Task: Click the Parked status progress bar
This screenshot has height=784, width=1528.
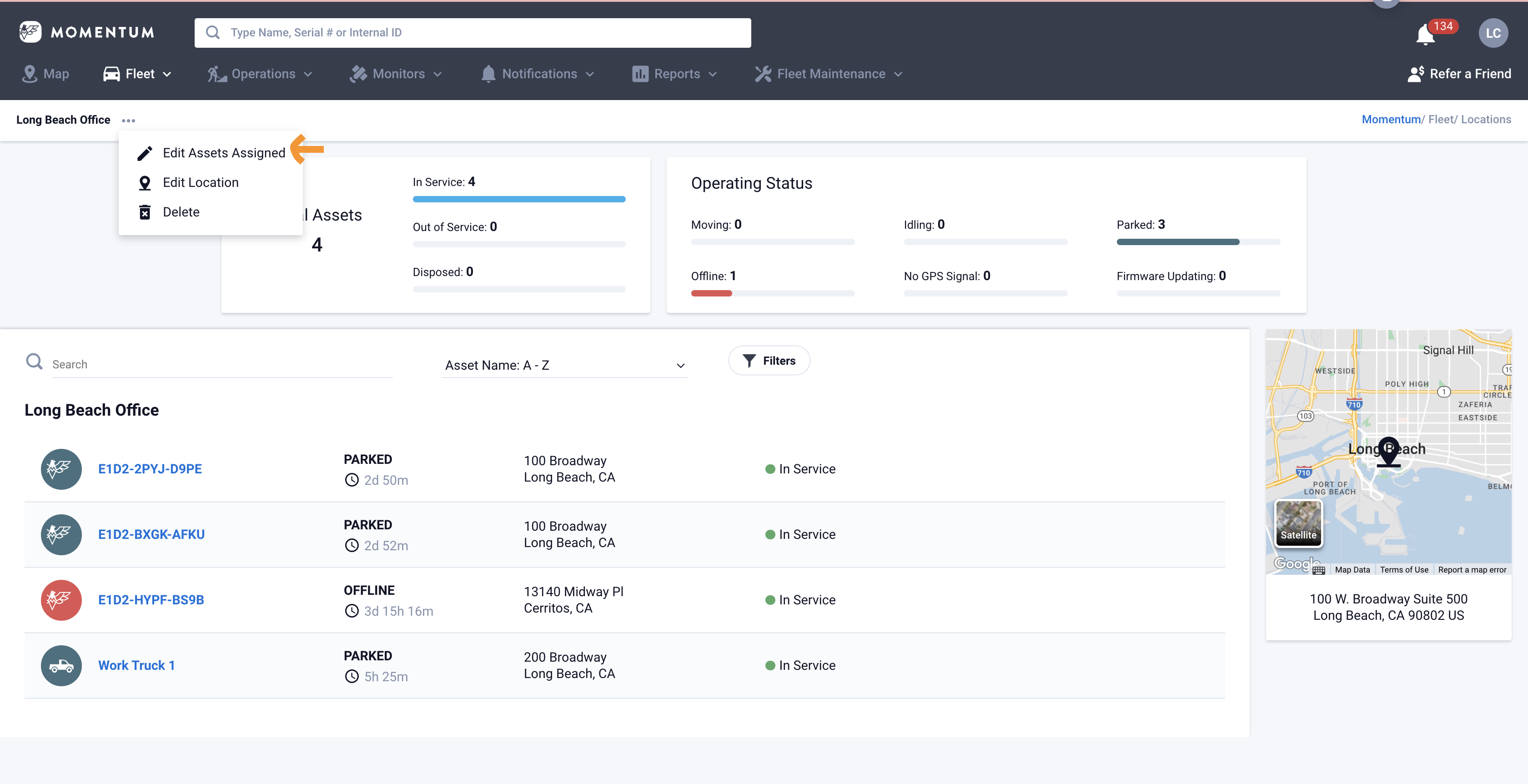Action: (1197, 242)
